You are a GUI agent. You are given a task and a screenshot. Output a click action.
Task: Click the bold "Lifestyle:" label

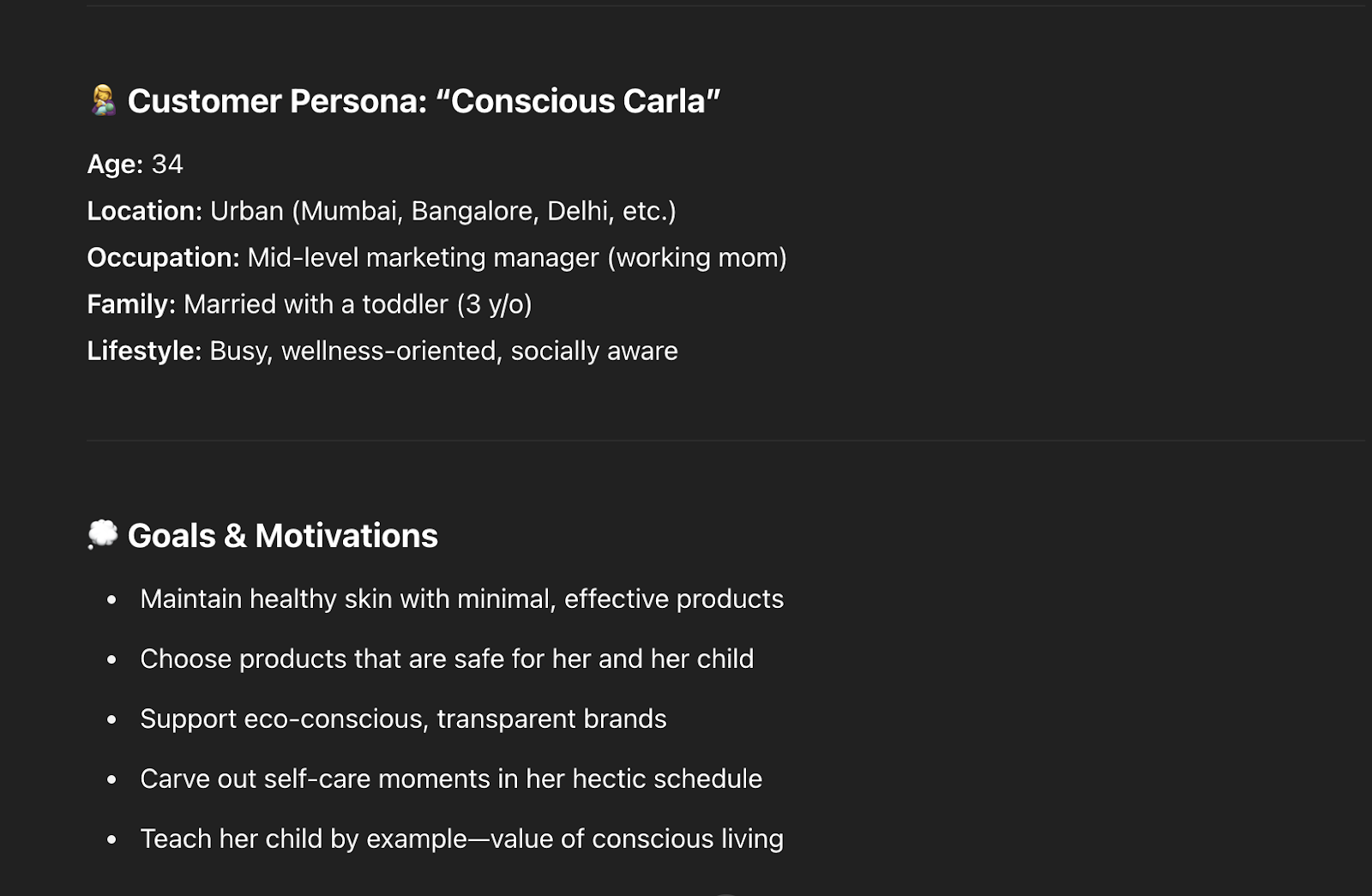(144, 351)
